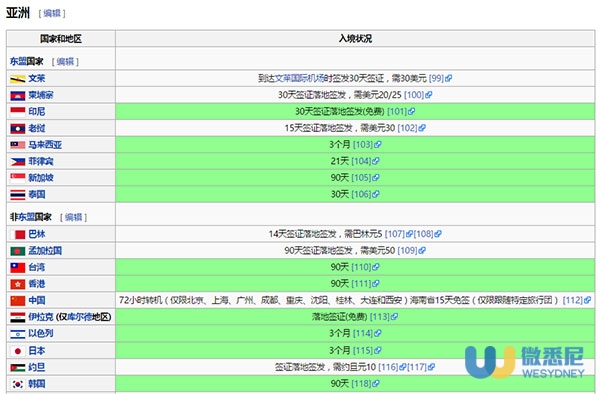Open reference link [111]

pos(361,283)
